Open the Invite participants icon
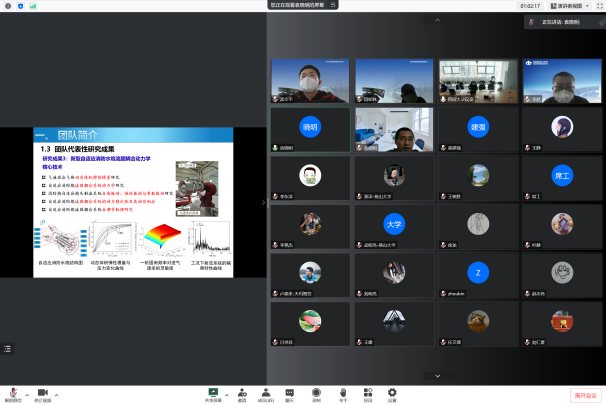Screen dimensions: 606x405 click(242, 395)
